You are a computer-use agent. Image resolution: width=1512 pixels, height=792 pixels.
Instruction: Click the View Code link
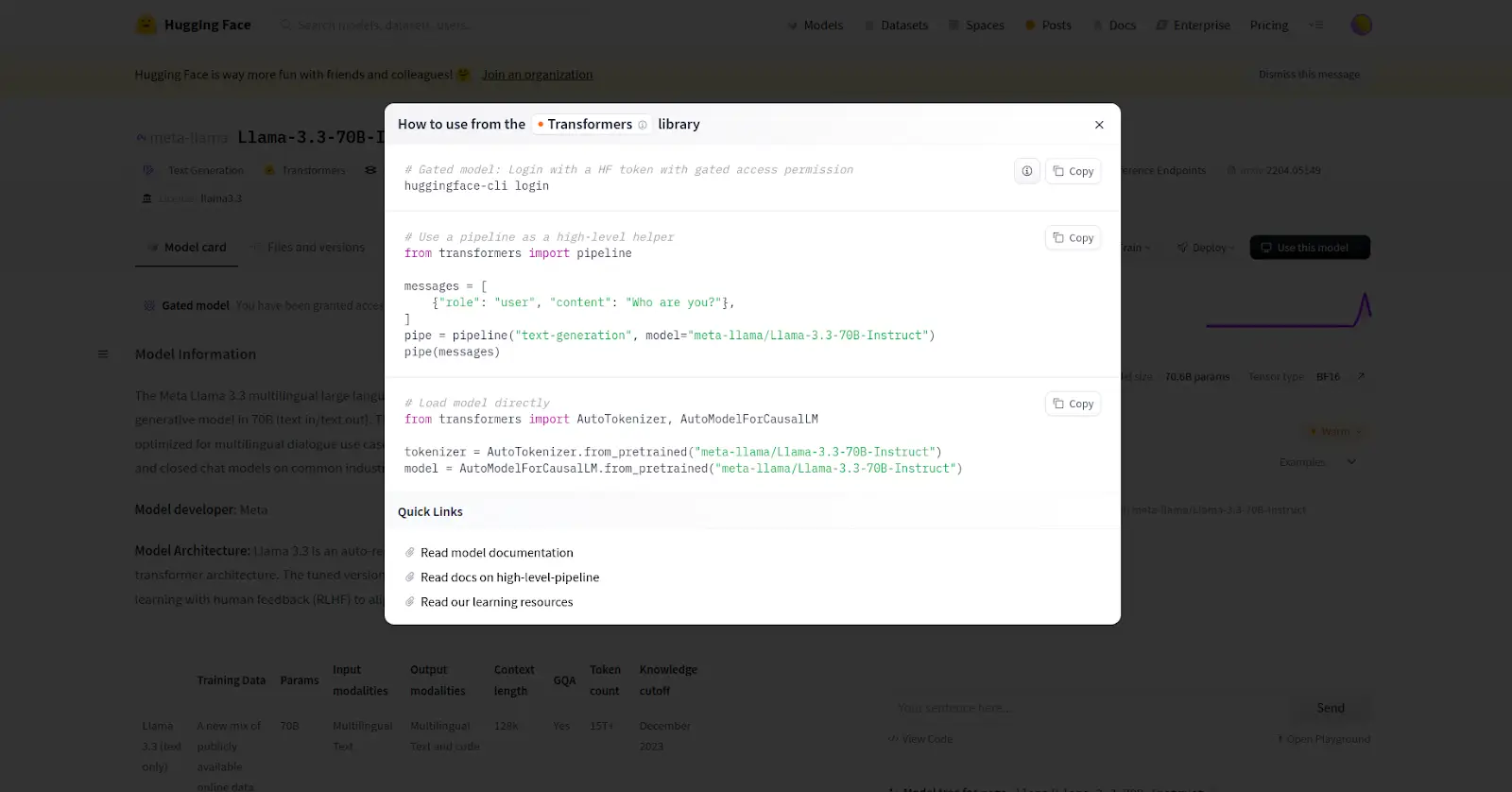[x=919, y=739]
